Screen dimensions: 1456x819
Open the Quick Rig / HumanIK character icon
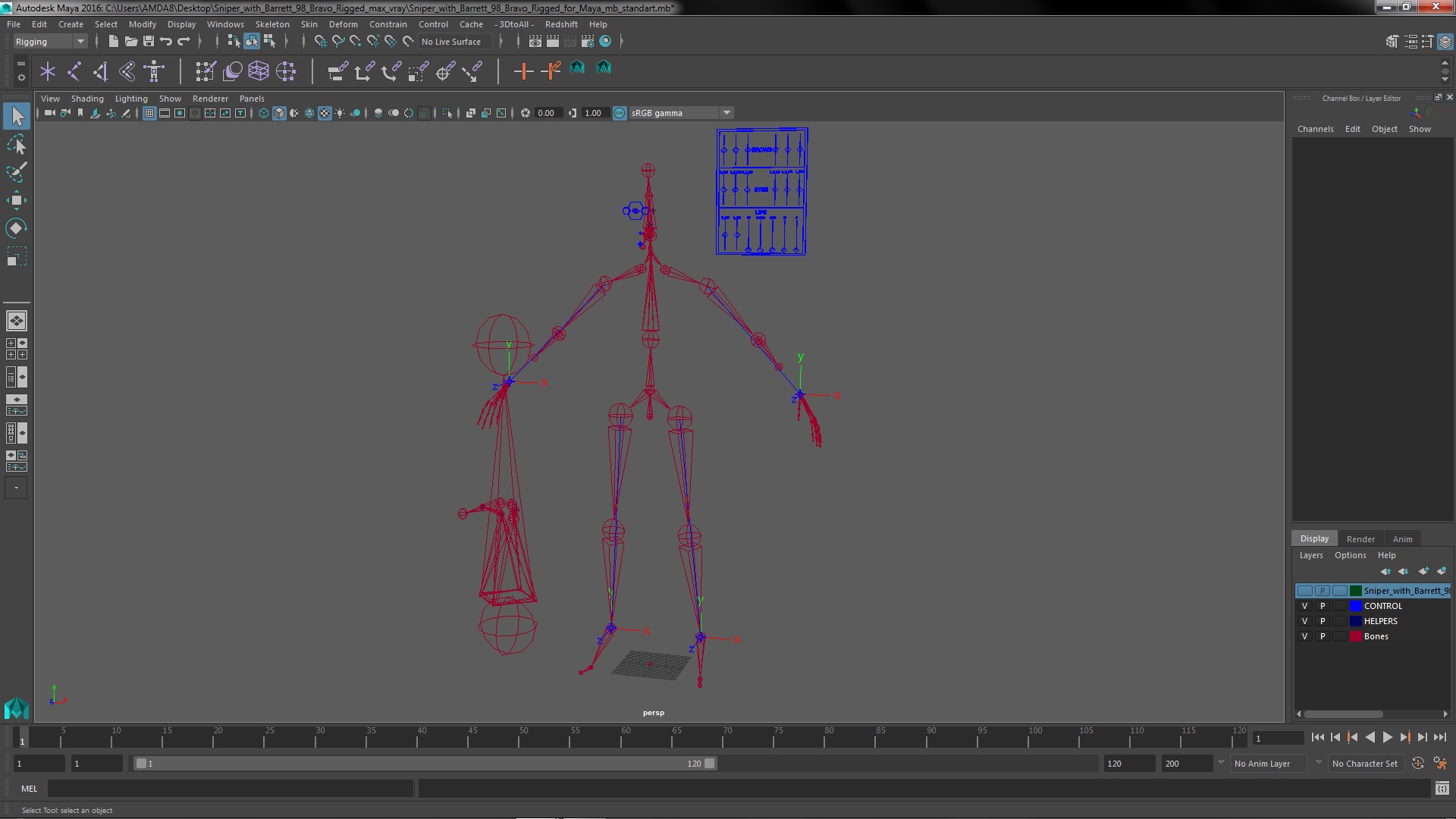click(154, 71)
